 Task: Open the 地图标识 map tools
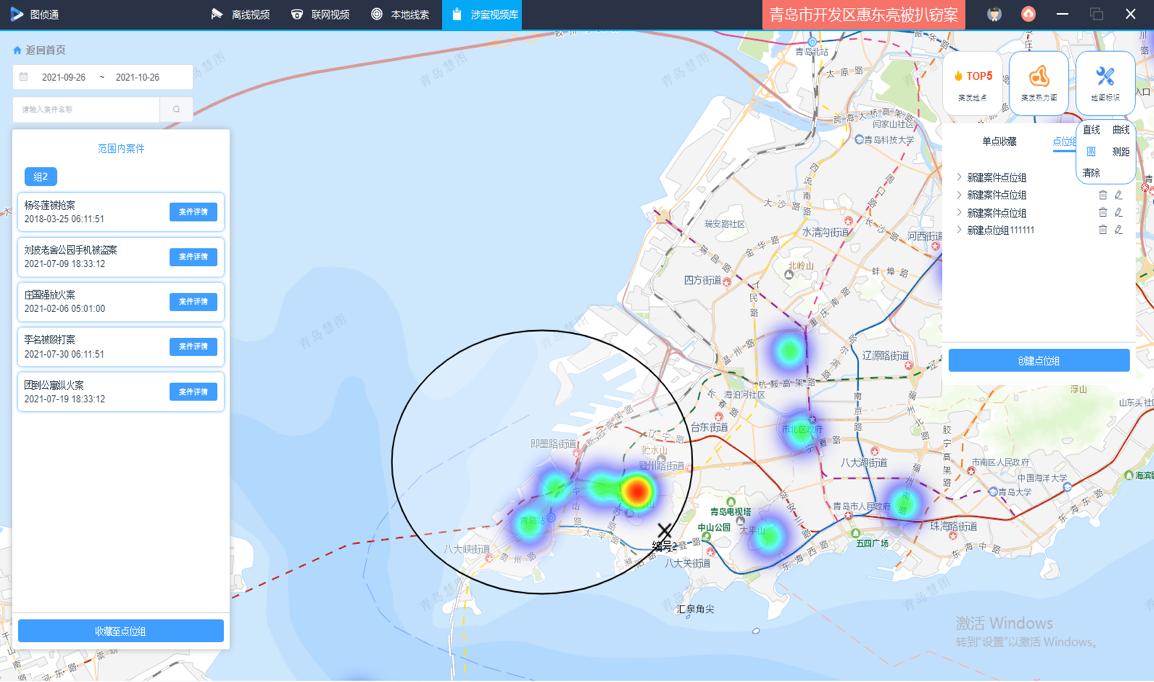click(1105, 83)
